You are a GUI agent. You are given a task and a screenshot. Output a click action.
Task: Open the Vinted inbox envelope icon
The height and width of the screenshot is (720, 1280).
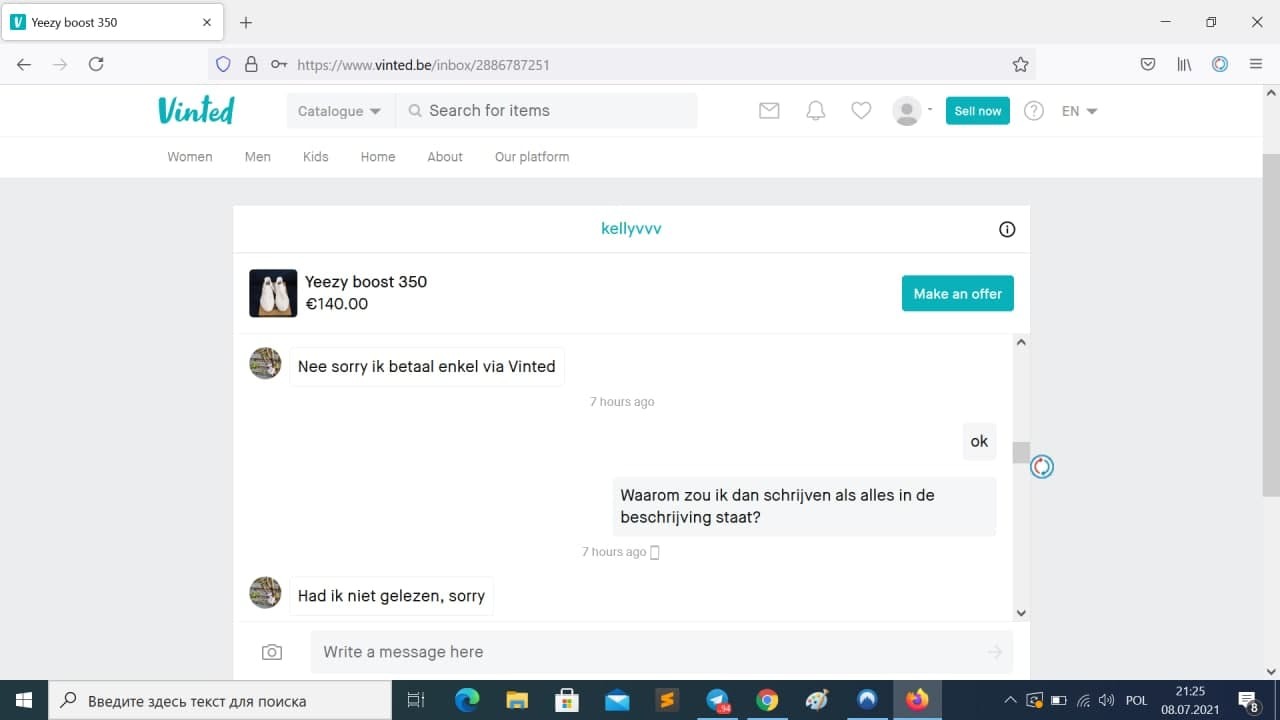[x=769, y=111]
